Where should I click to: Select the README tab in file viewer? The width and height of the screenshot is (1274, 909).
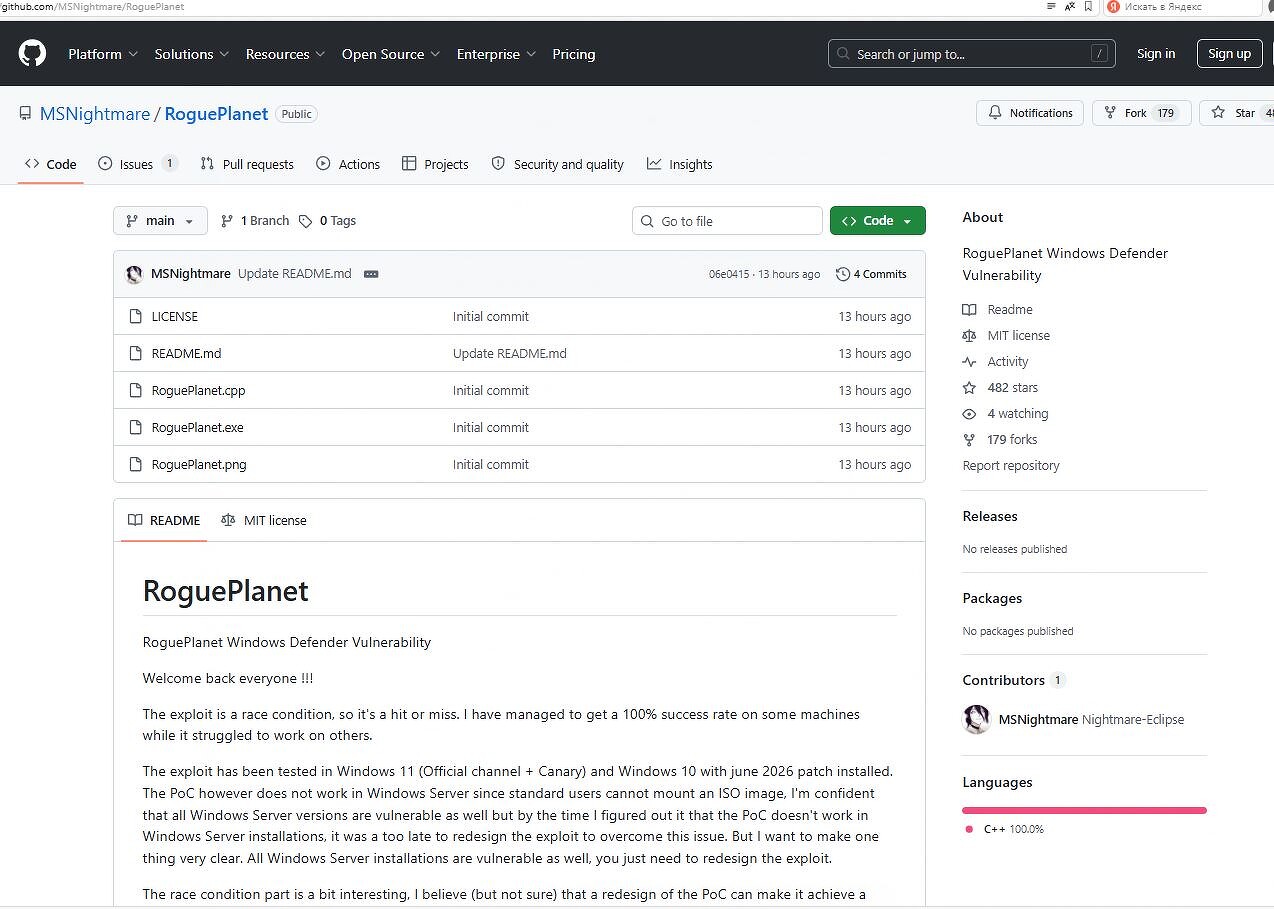pos(164,520)
